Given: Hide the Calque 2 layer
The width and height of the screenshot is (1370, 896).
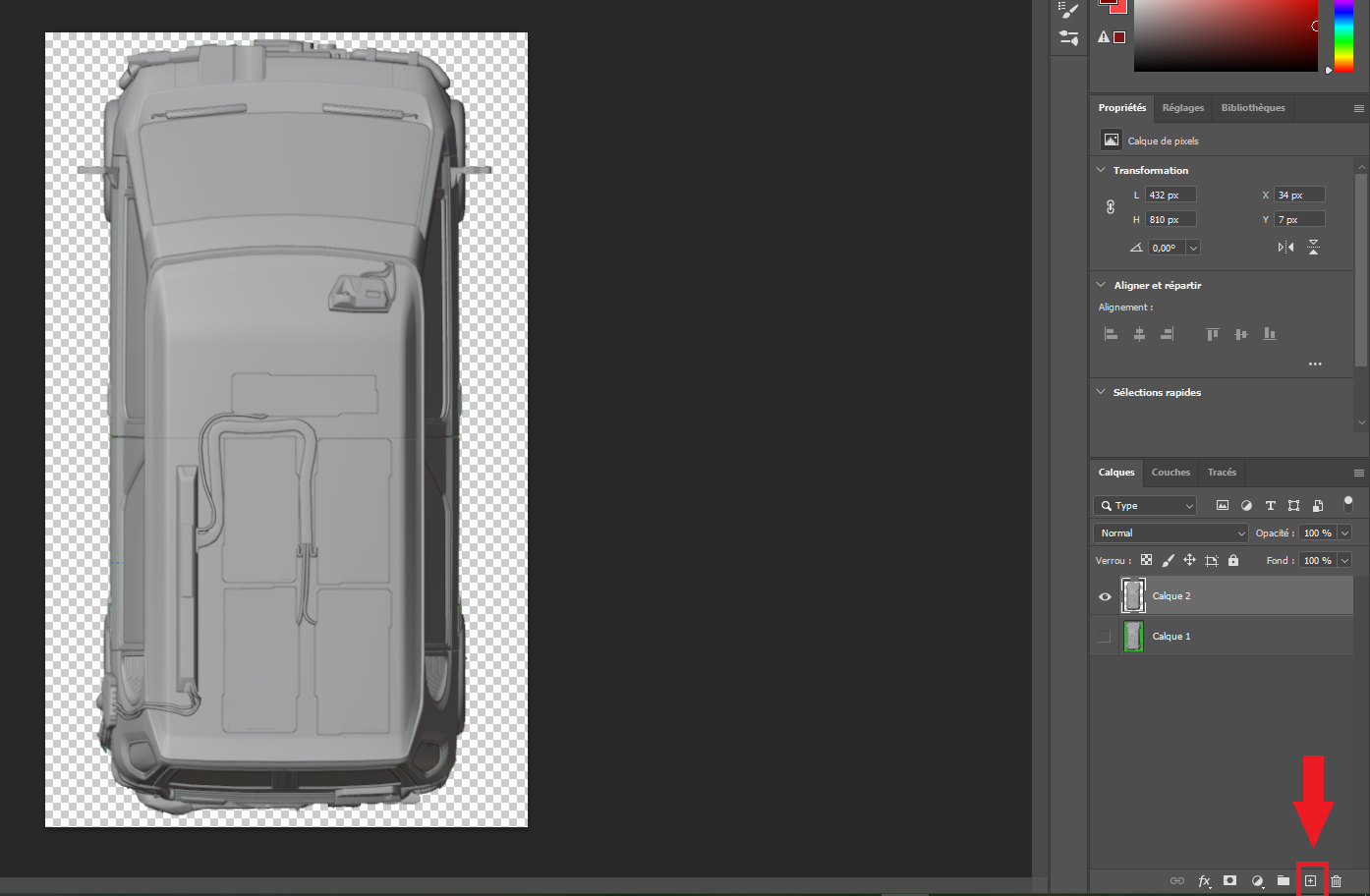Looking at the screenshot, I should 1105,596.
